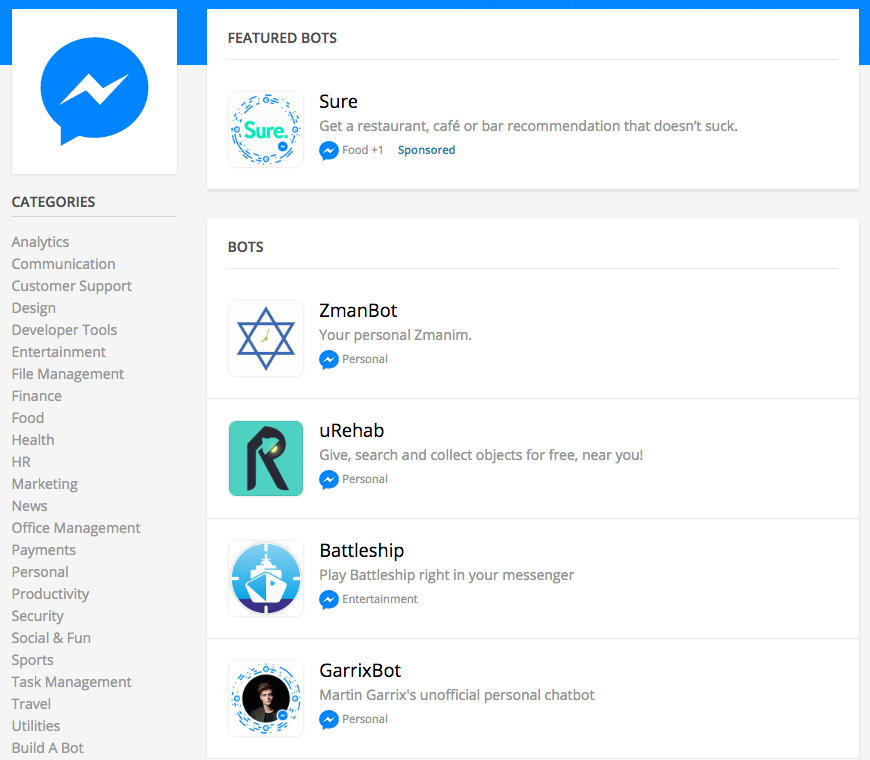
Task: View the News category
Action: tap(29, 506)
